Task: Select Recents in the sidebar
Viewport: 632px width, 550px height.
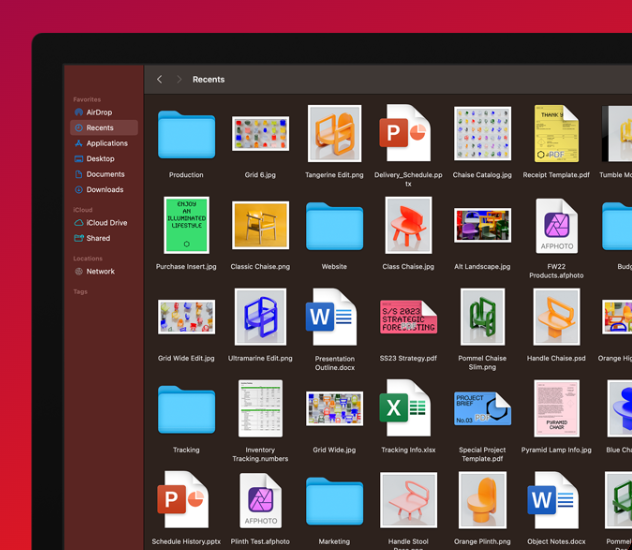Action: coord(104,128)
